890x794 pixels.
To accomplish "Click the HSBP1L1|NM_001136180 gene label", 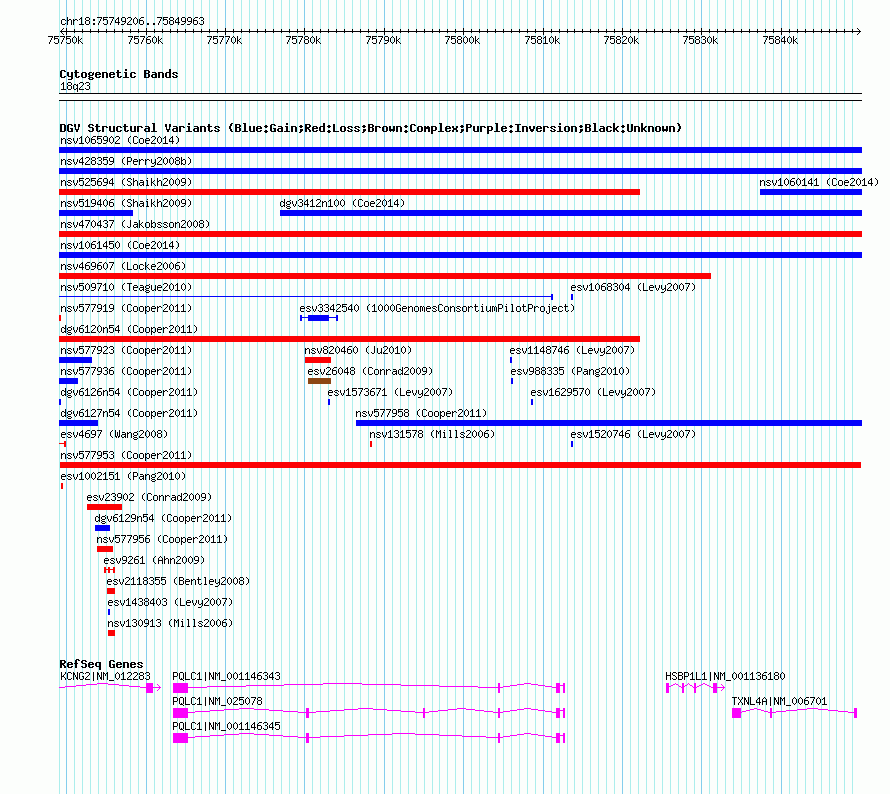I will 725,677.
